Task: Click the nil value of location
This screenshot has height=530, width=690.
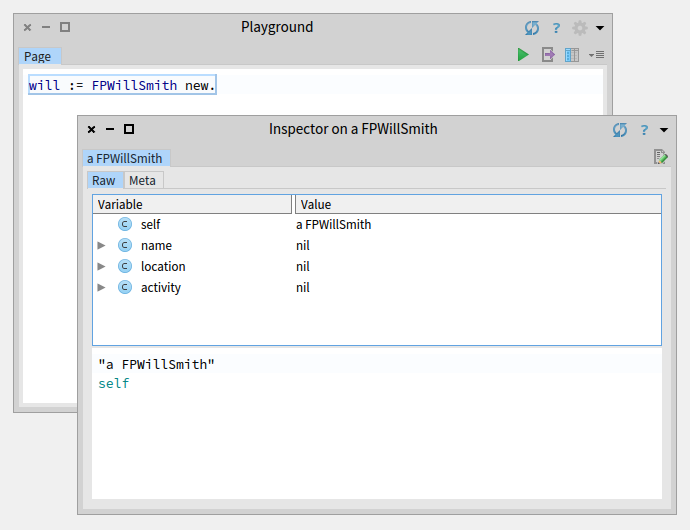Action: point(303,267)
